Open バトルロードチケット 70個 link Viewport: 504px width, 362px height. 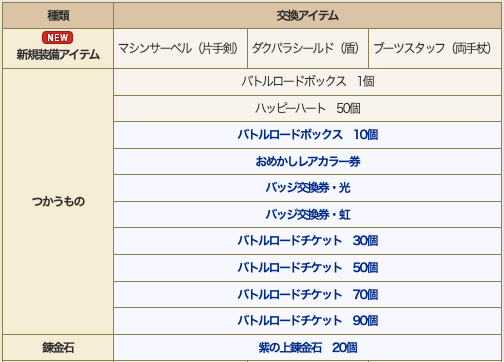pyautogui.click(x=308, y=294)
